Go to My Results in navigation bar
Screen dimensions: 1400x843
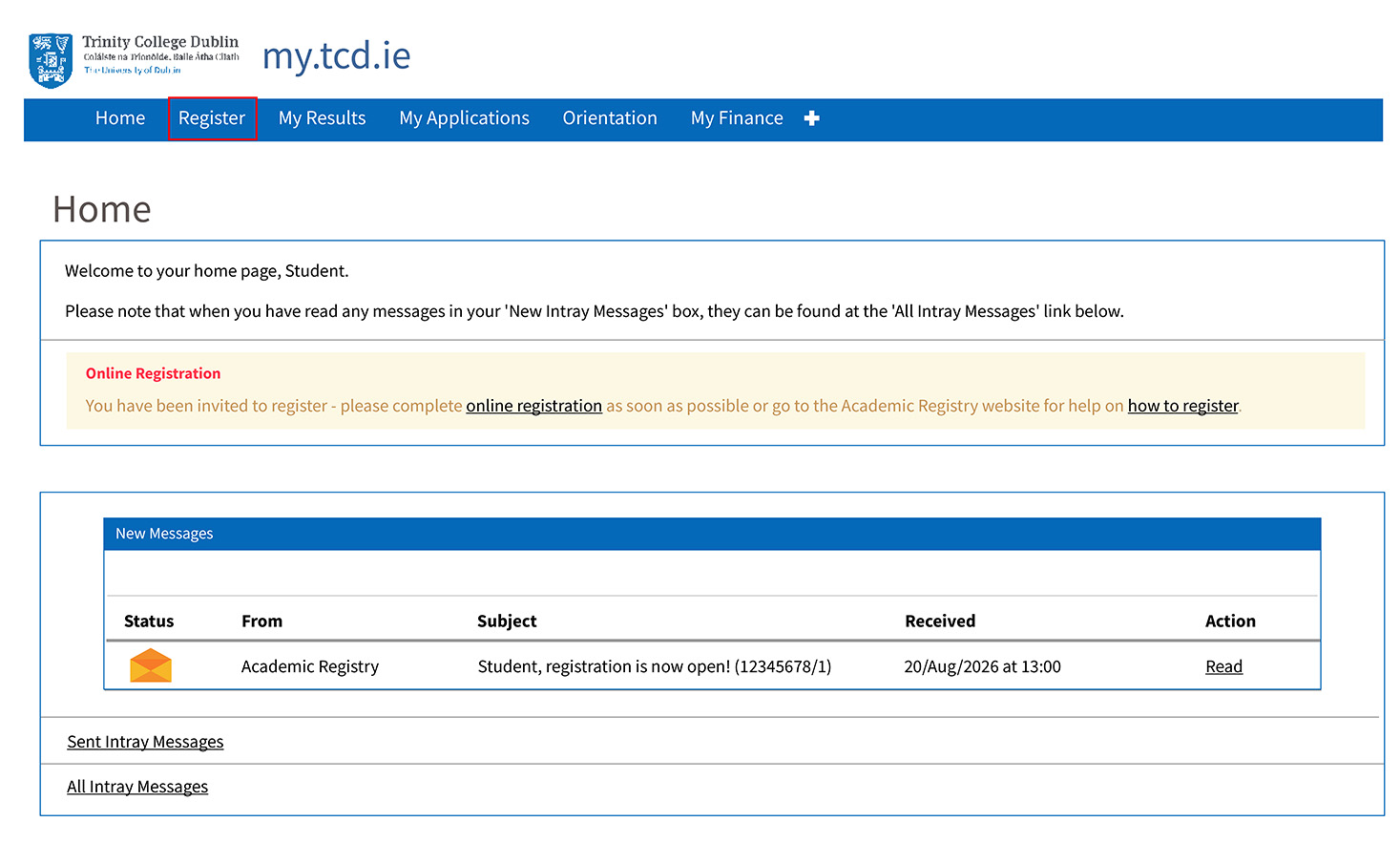323,118
